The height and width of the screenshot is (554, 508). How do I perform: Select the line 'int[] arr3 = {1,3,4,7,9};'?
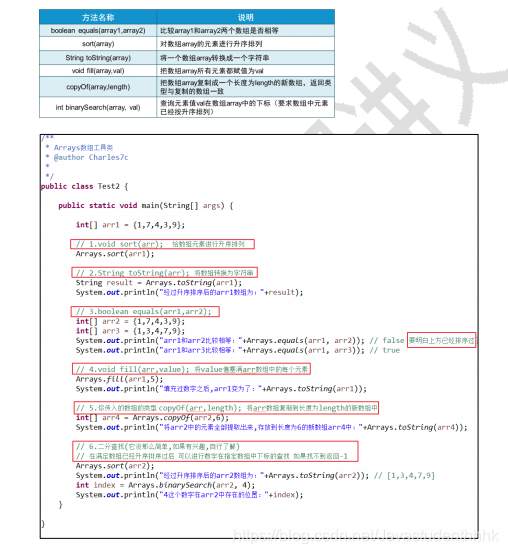130,331
